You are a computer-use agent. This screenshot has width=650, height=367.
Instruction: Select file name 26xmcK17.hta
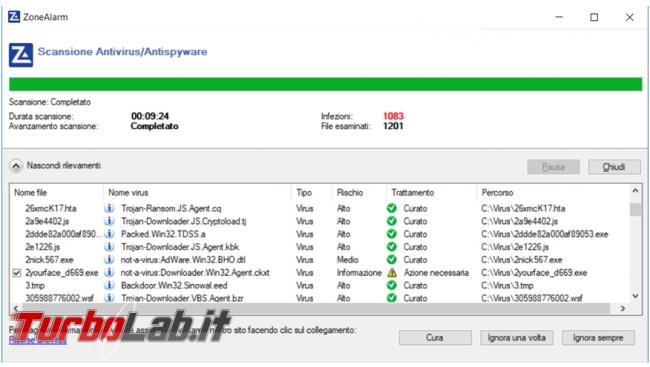(51, 208)
